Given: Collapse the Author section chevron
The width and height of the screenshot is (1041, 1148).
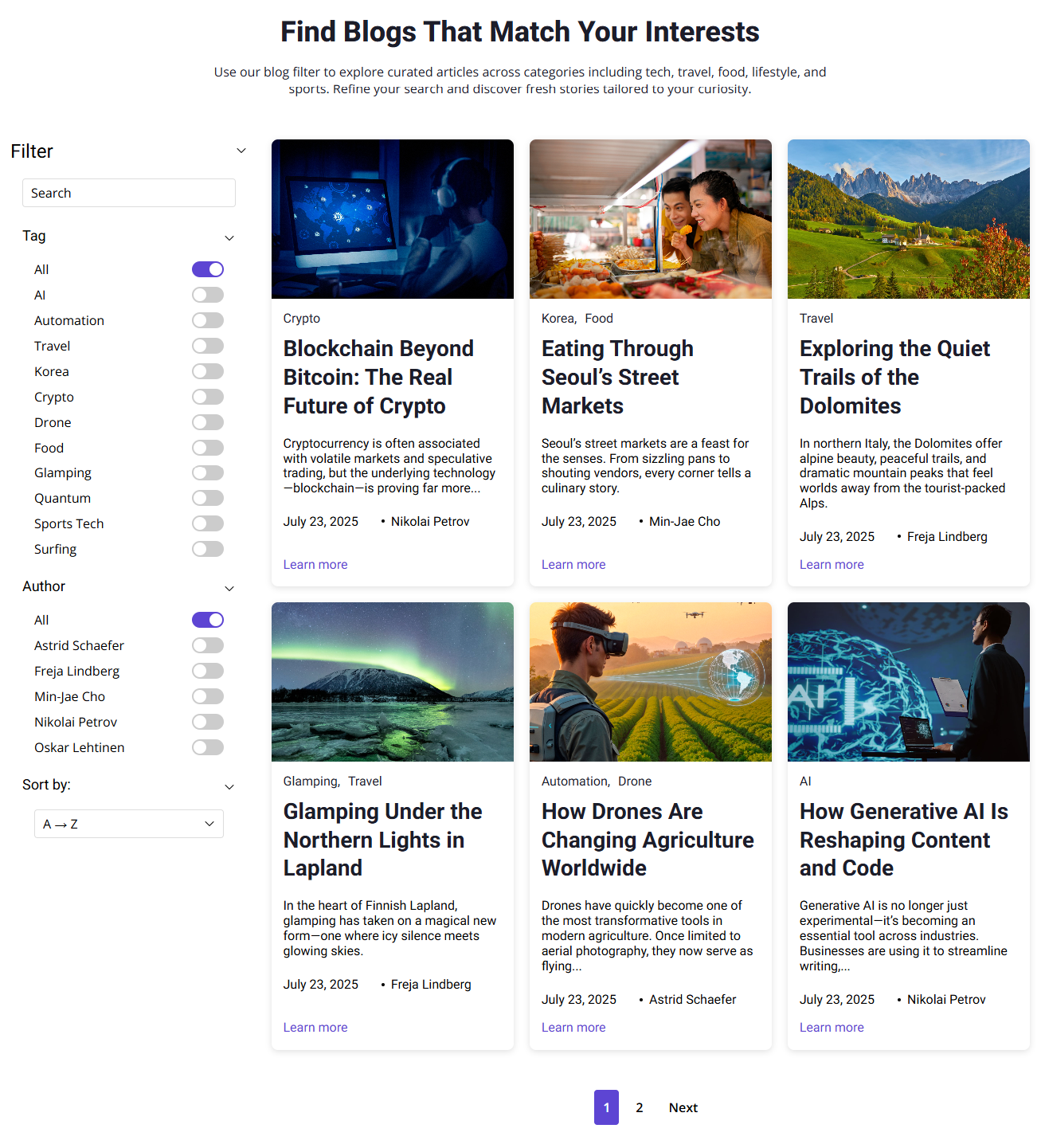Looking at the screenshot, I should (x=229, y=588).
